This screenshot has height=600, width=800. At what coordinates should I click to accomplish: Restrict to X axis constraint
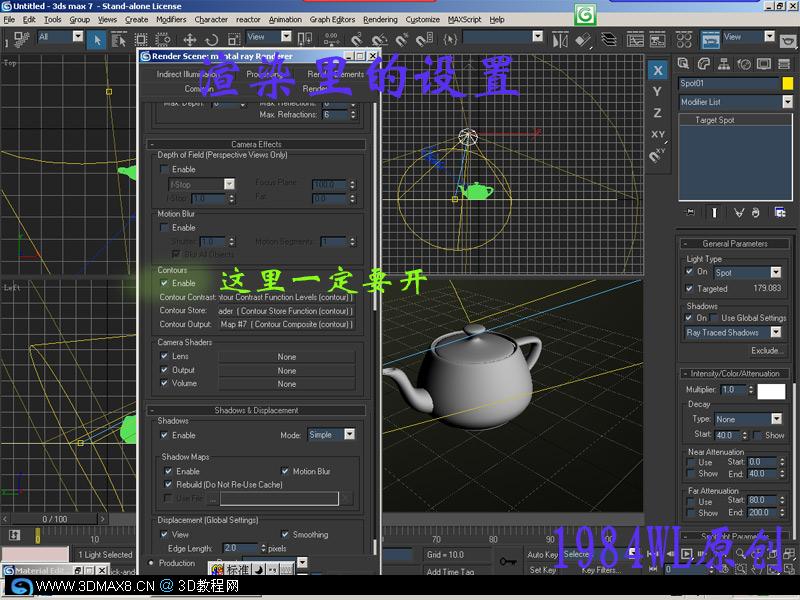pos(657,70)
